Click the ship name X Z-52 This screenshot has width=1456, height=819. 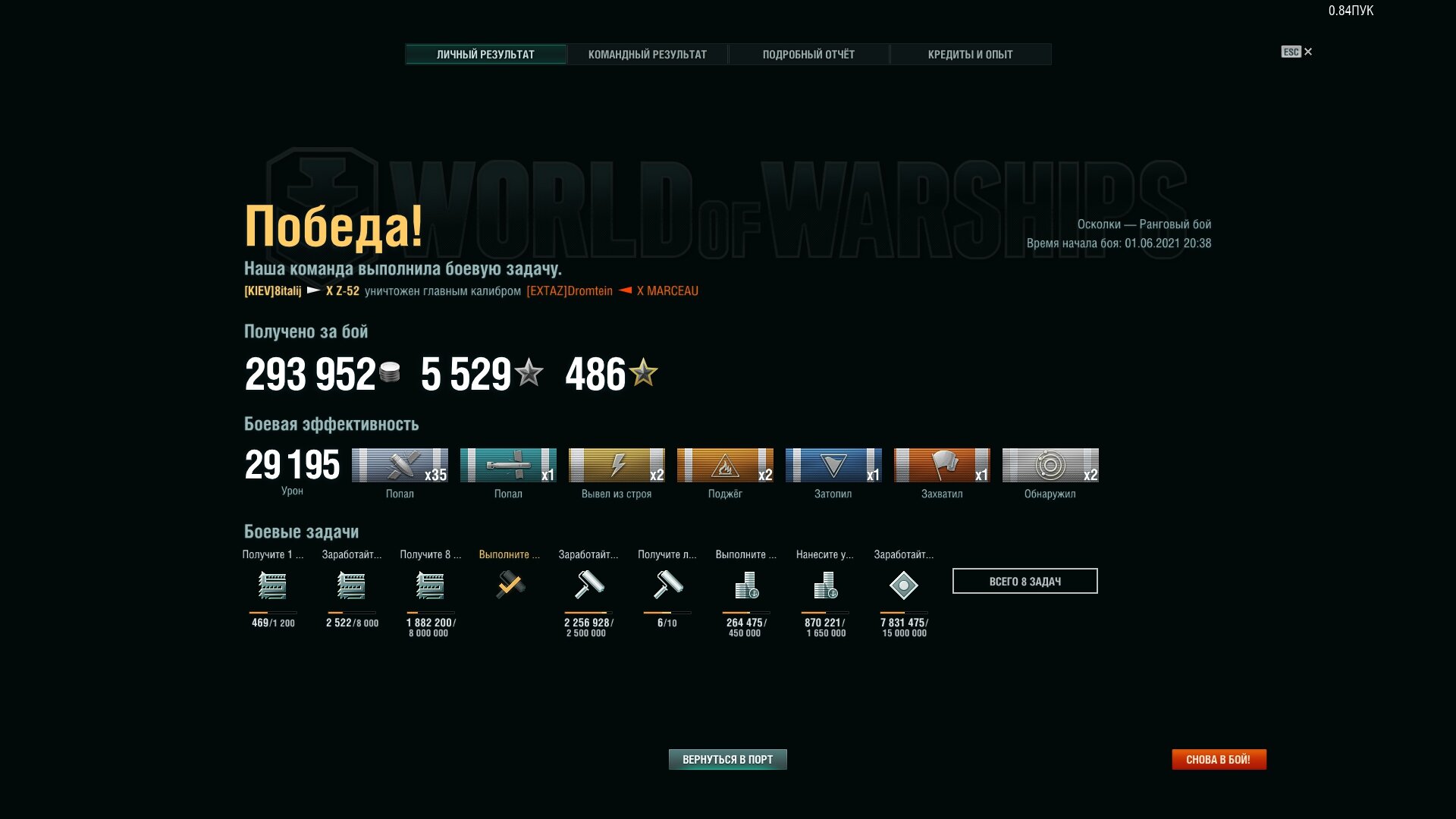343,291
